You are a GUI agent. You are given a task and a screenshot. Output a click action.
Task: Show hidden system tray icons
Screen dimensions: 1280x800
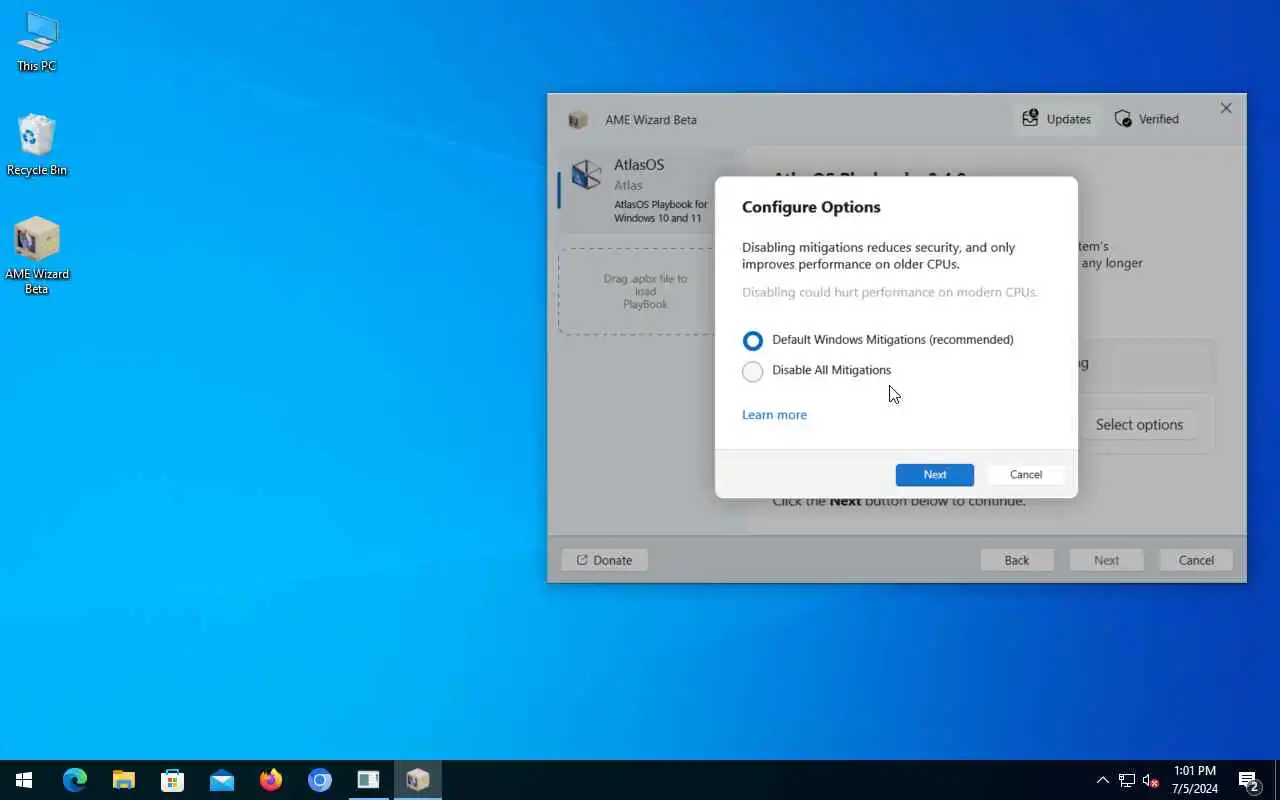click(1102, 780)
